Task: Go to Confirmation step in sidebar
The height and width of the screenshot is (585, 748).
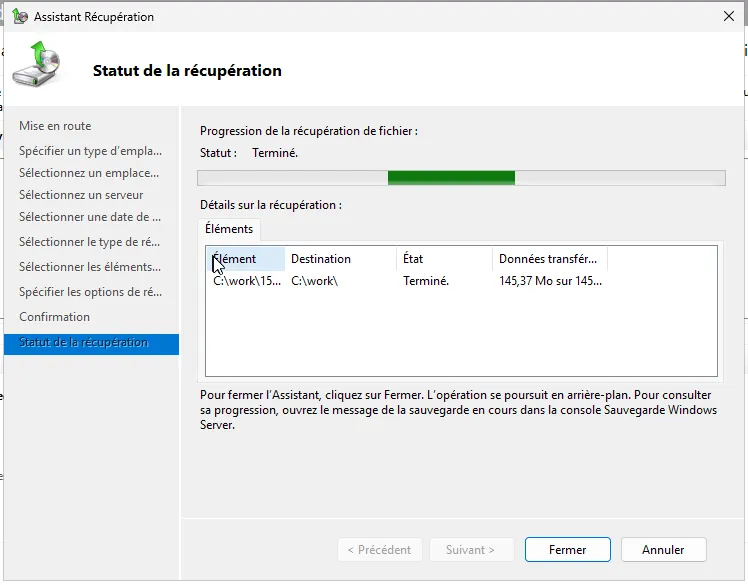Action: click(x=54, y=317)
